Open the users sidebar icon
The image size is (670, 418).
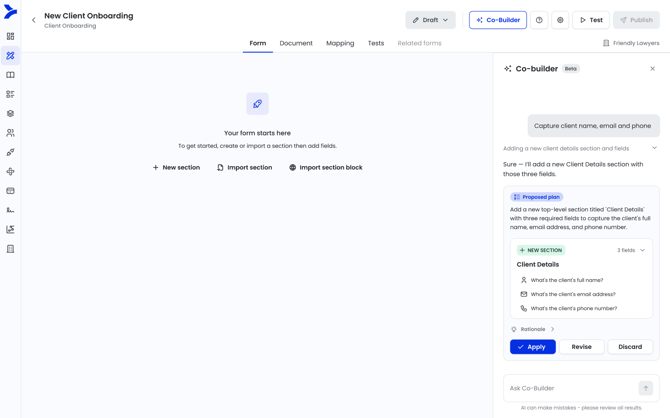tap(10, 133)
